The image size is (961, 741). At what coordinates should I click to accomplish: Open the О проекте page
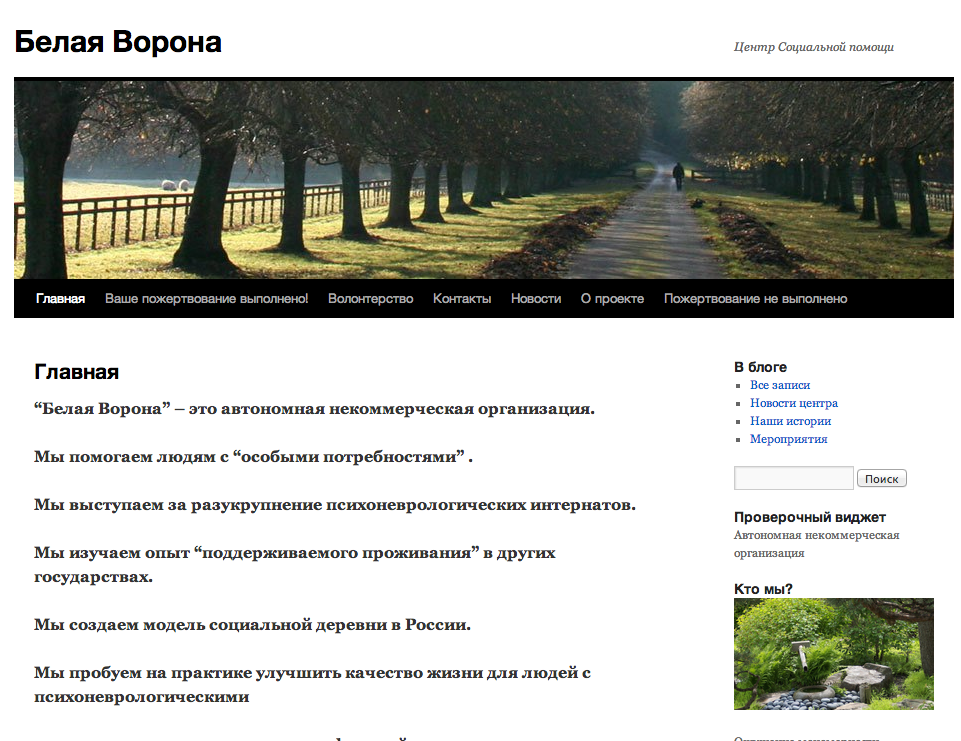612,299
